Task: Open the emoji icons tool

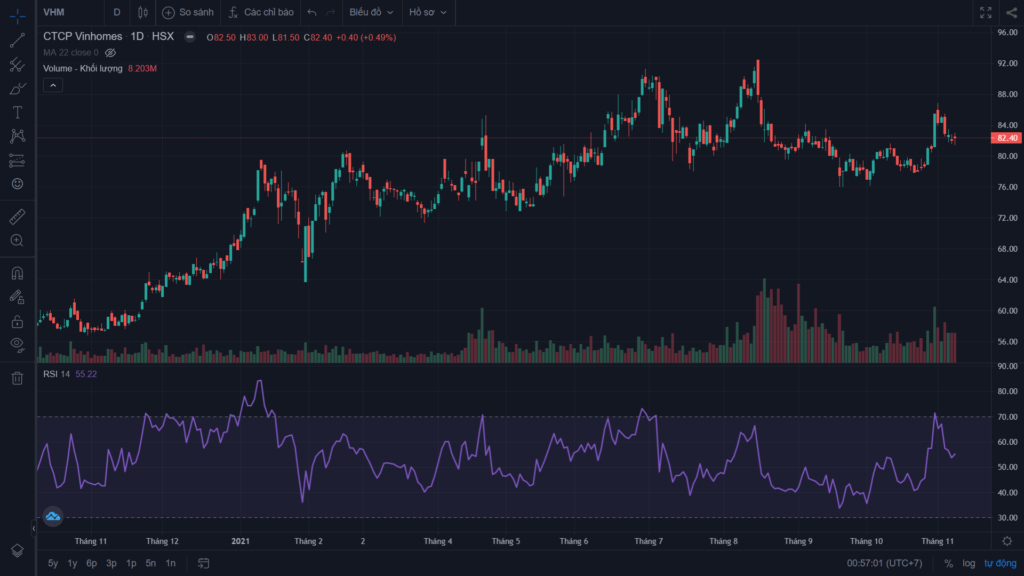Action: pyautogui.click(x=18, y=184)
